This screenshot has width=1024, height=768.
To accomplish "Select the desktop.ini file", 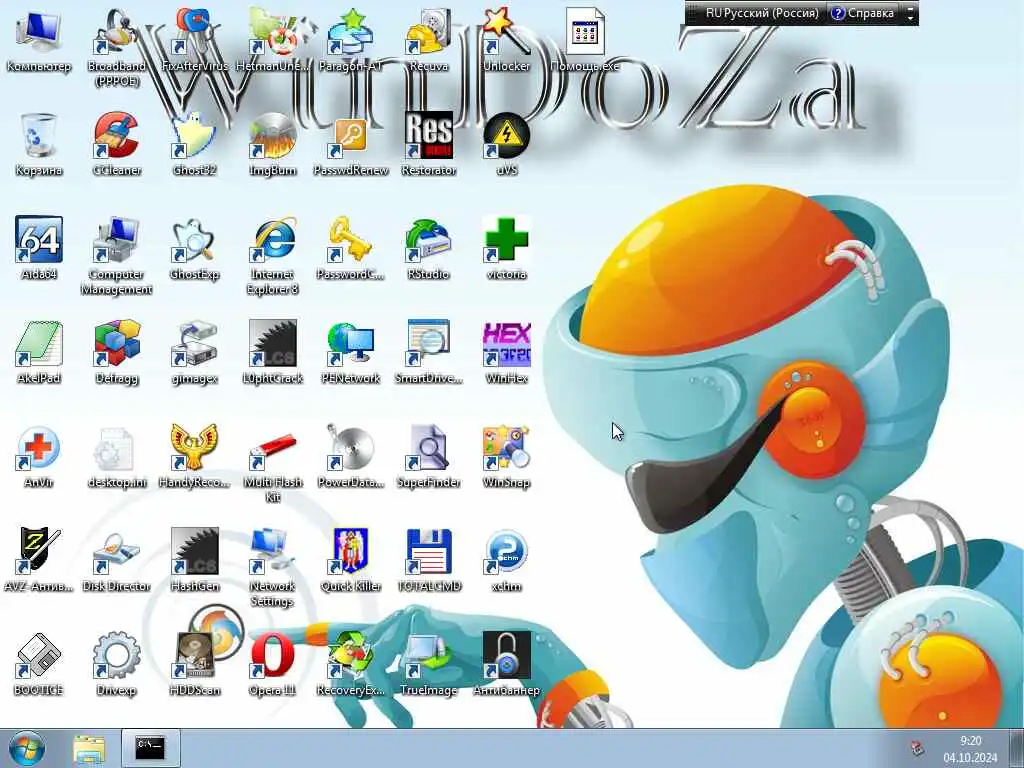I will (x=116, y=456).
